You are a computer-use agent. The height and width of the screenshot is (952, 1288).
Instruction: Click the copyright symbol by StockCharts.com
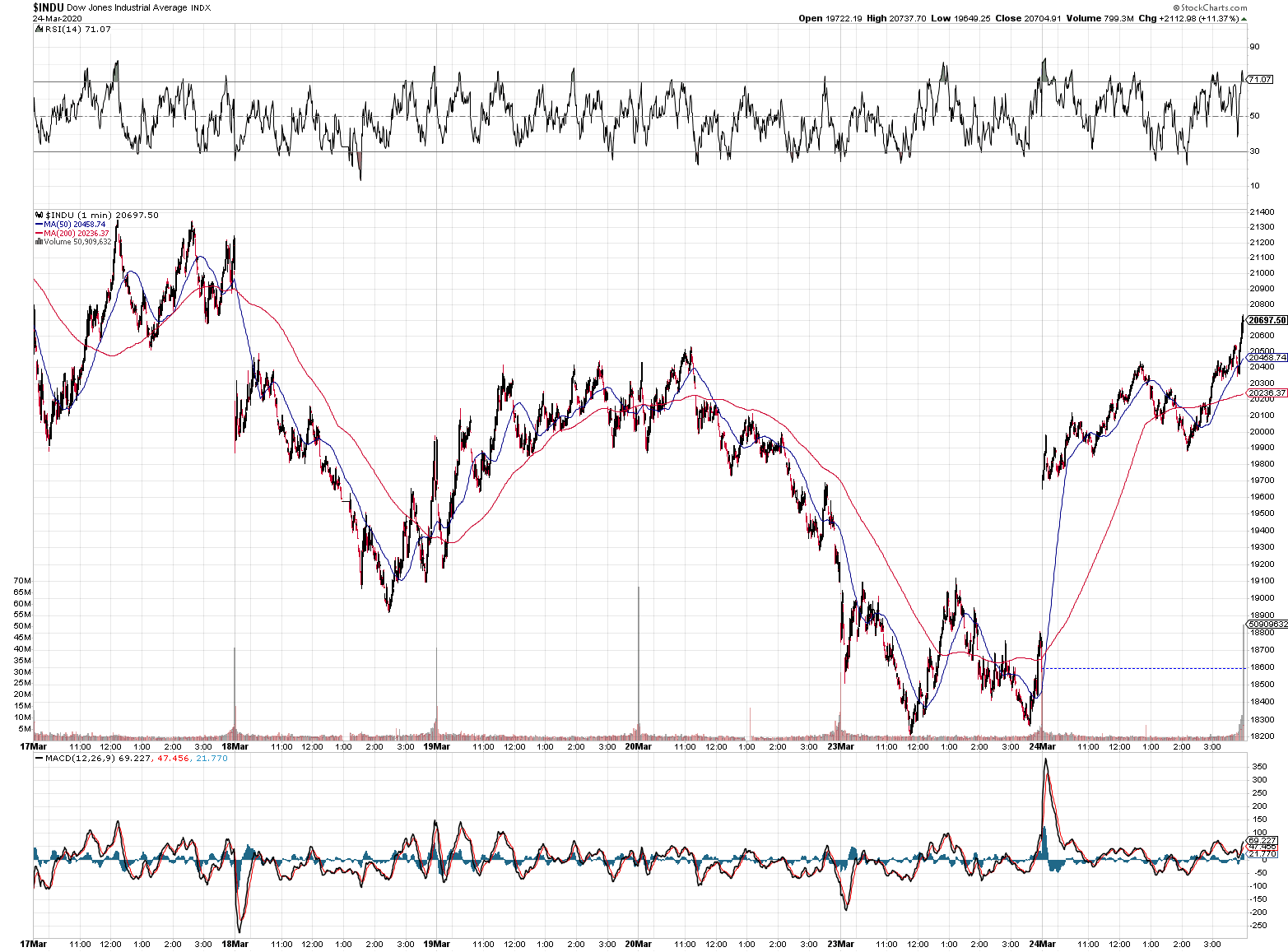pyautogui.click(x=1177, y=7)
